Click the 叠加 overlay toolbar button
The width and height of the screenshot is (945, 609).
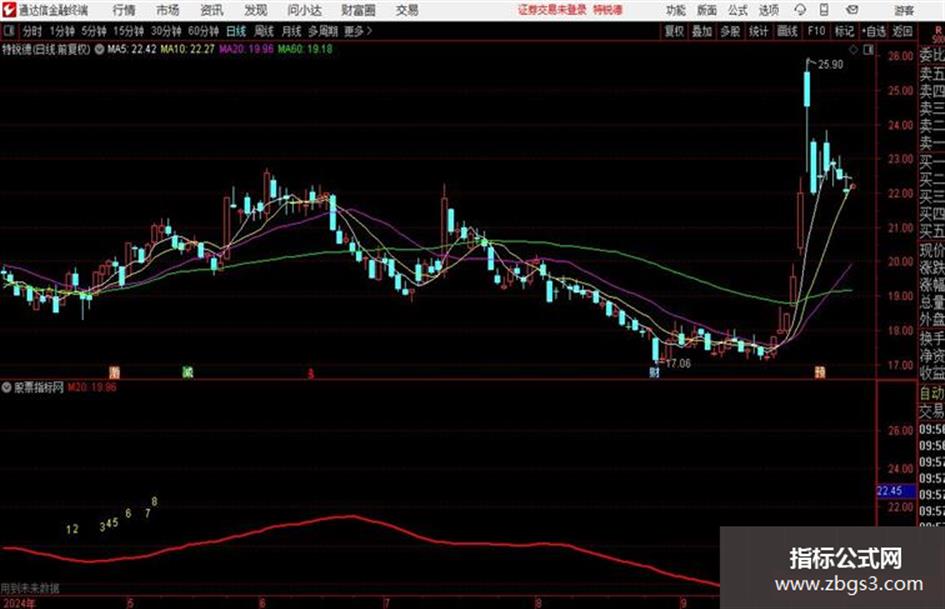point(702,31)
